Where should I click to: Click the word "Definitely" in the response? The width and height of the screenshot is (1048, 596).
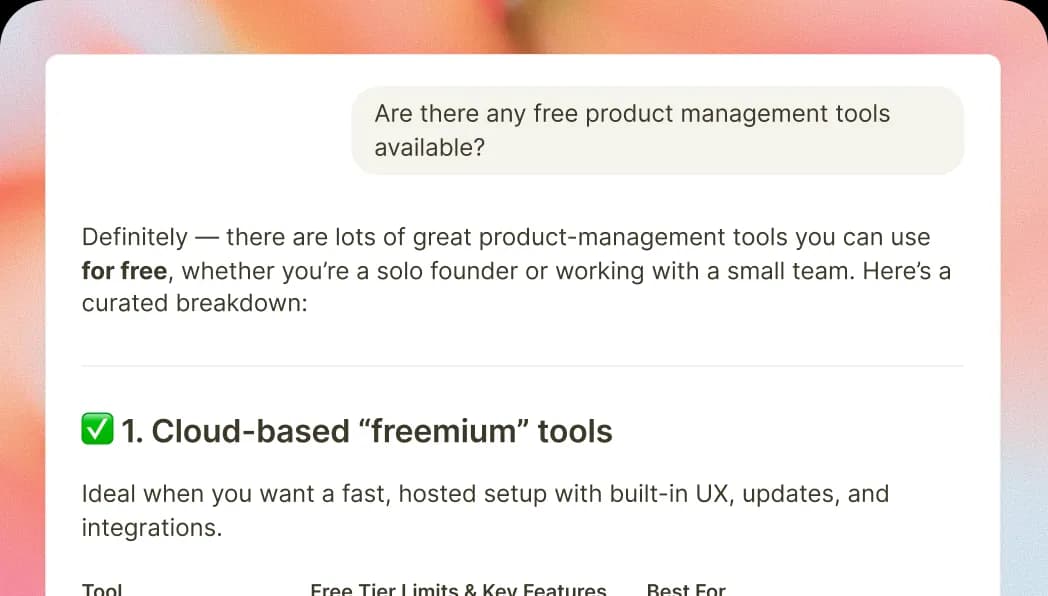134,238
